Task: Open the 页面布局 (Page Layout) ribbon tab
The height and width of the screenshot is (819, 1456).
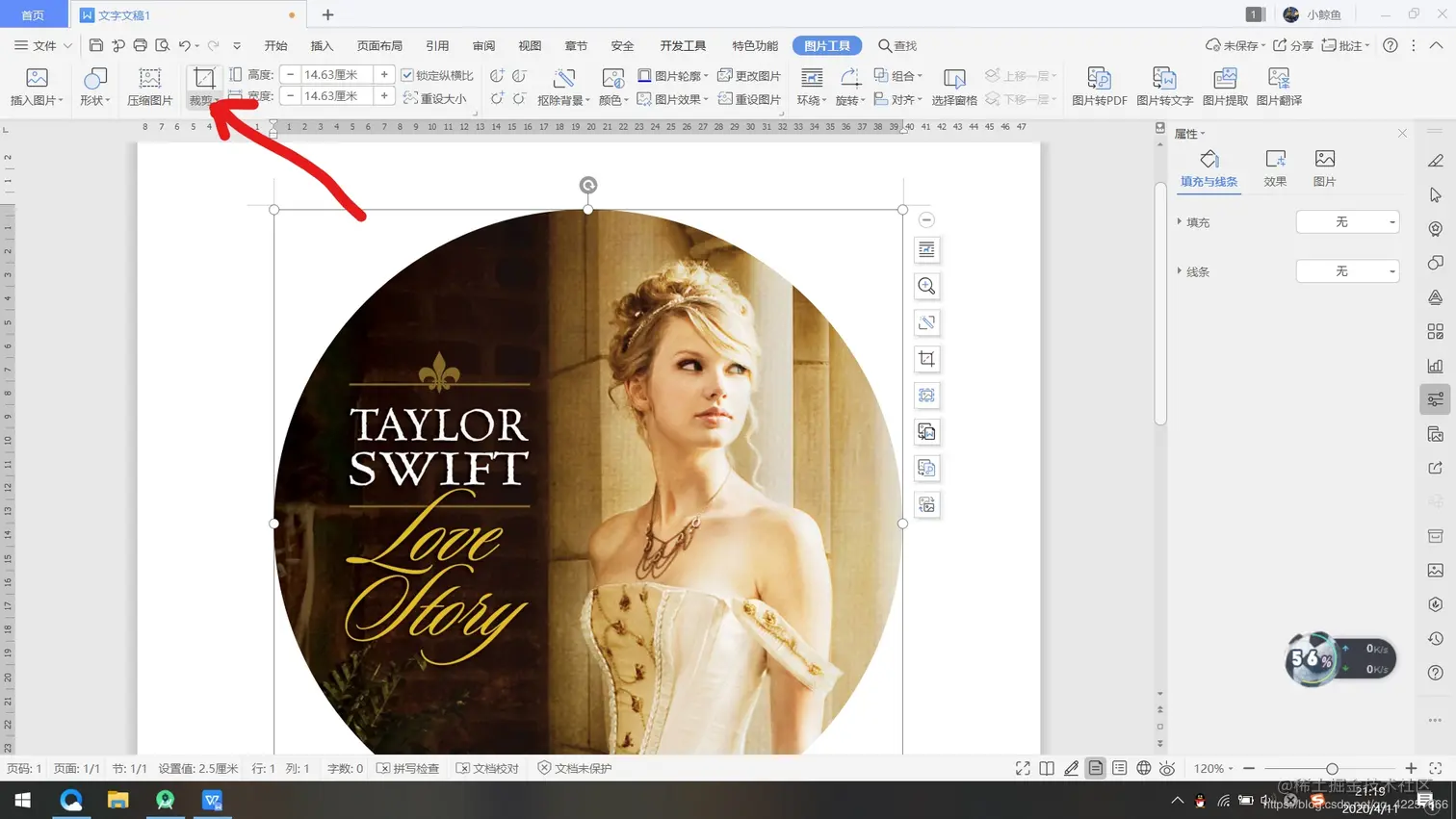Action: coord(379,45)
